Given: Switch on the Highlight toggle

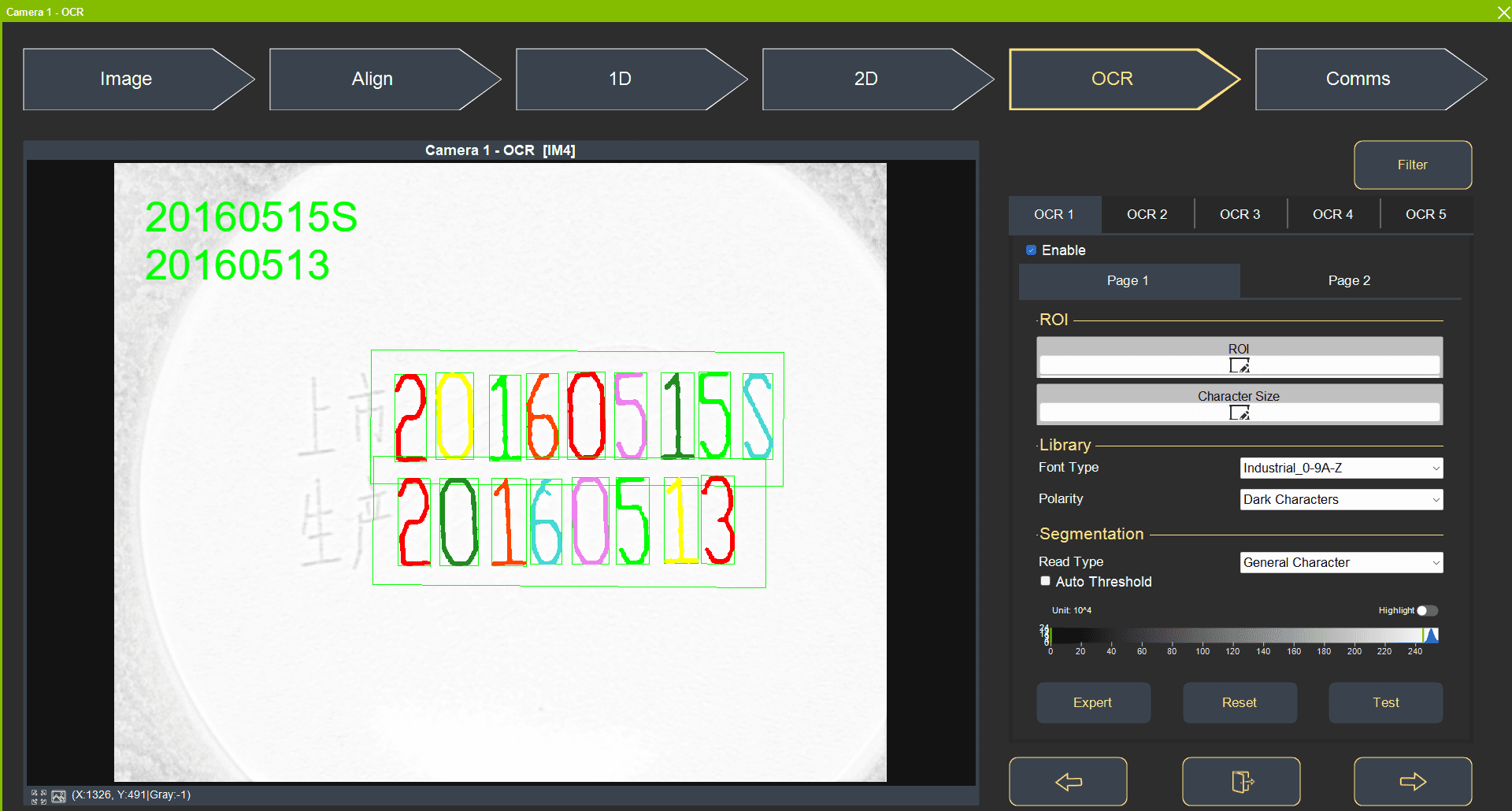Looking at the screenshot, I should tap(1427, 610).
